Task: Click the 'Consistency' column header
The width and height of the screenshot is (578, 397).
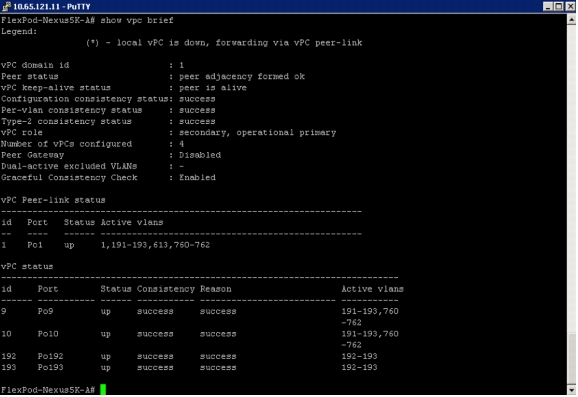Action: coord(166,289)
